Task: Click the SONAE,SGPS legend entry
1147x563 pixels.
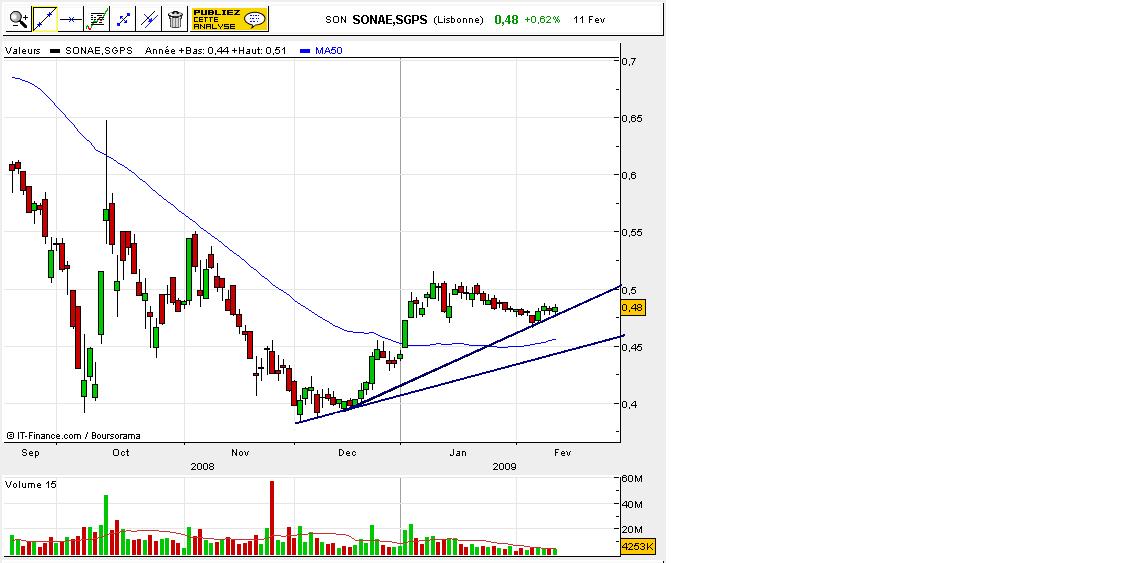Action: (91, 50)
